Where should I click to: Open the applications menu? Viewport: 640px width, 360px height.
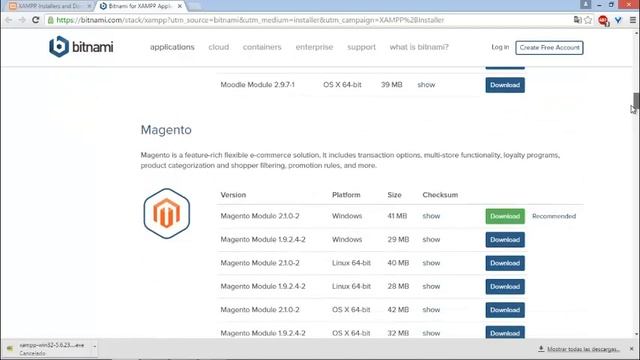pos(172,47)
